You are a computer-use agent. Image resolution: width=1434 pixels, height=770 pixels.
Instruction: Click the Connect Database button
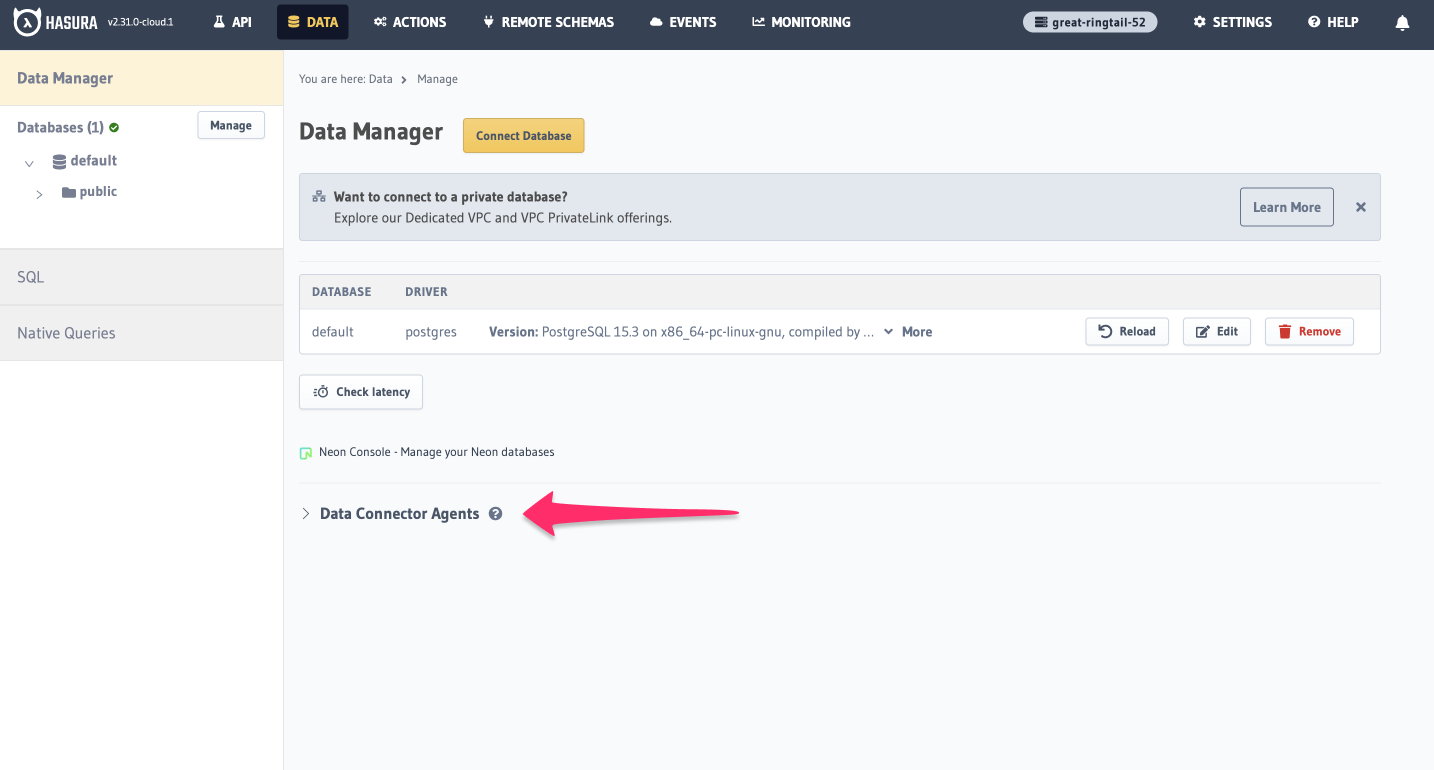coord(523,135)
